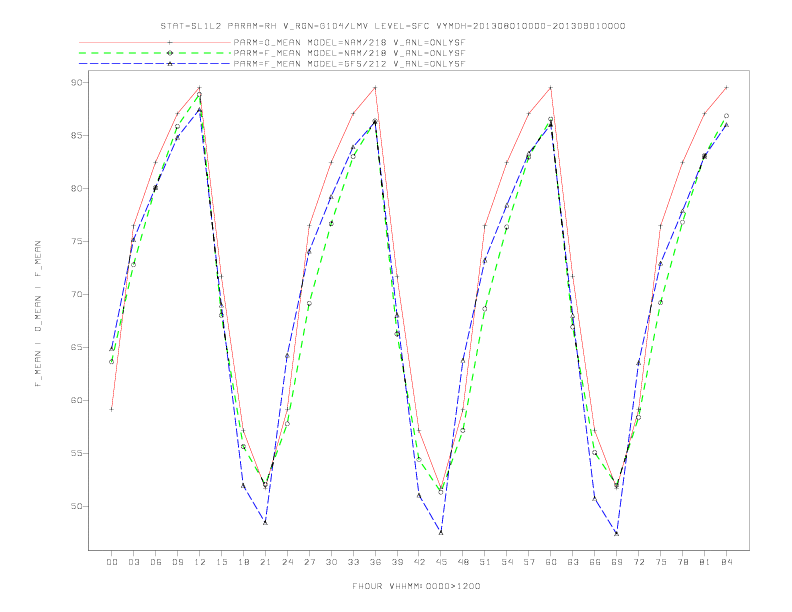Click the circle marker on the green legend line
Image resolution: width=792 pixels, height=612 pixels.
(x=170, y=53)
